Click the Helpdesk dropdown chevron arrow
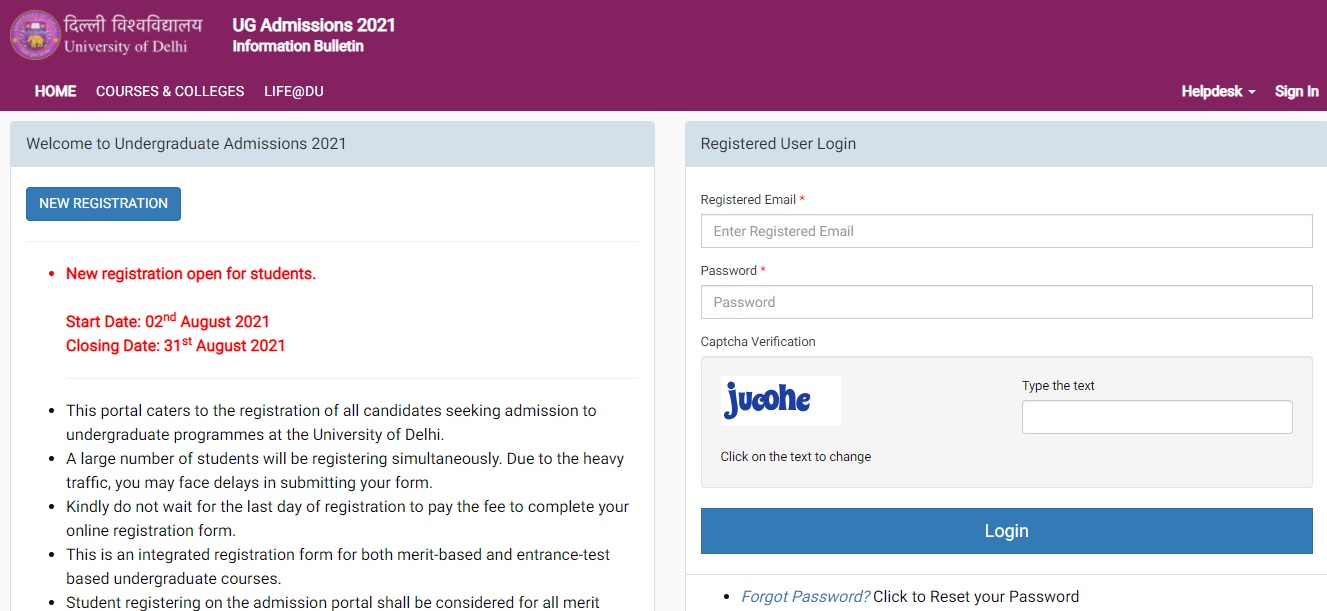 click(1253, 91)
